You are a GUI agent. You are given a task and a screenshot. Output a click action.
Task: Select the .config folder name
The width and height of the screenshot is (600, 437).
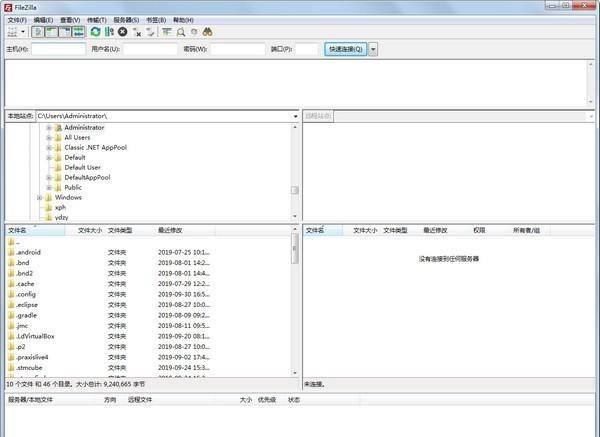[26, 294]
